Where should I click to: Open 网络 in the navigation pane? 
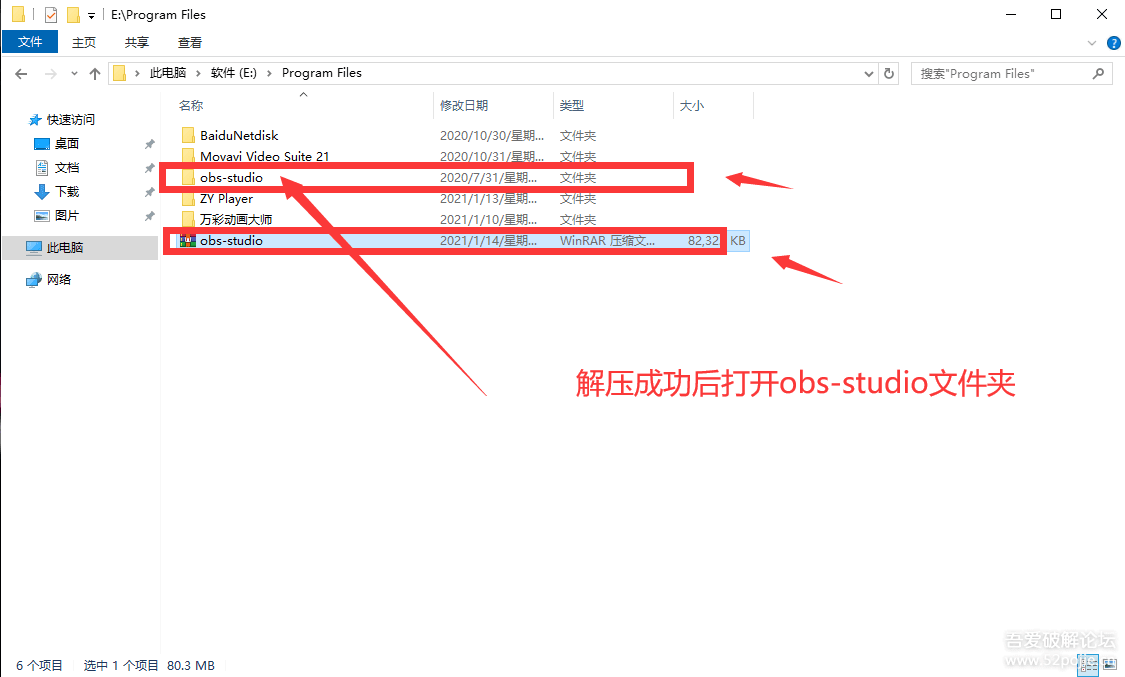(59, 280)
